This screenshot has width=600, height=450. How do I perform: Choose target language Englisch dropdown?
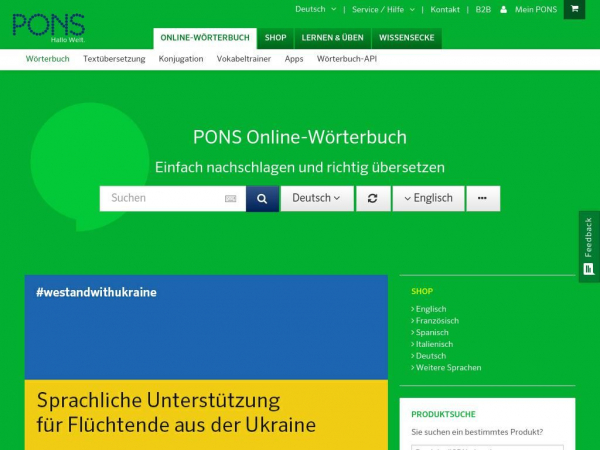coord(428,199)
